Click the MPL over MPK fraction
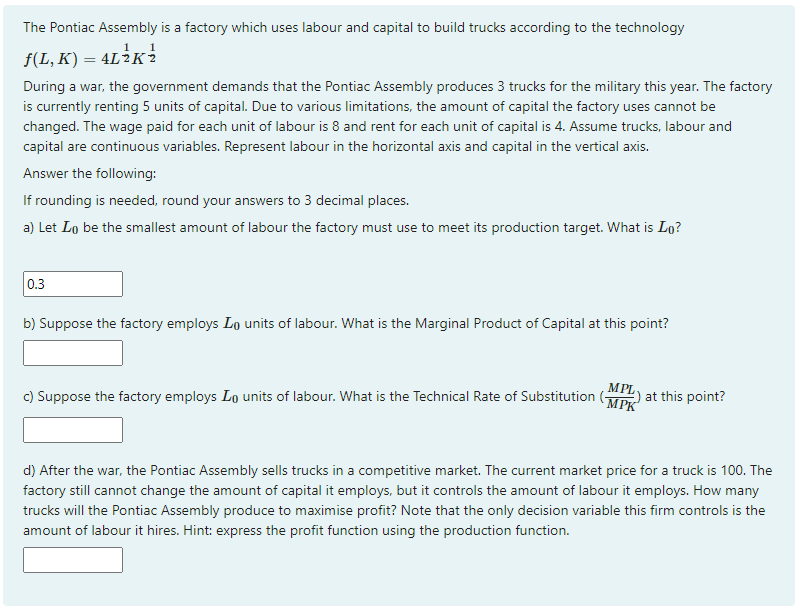This screenshot has width=806, height=613. click(x=621, y=397)
